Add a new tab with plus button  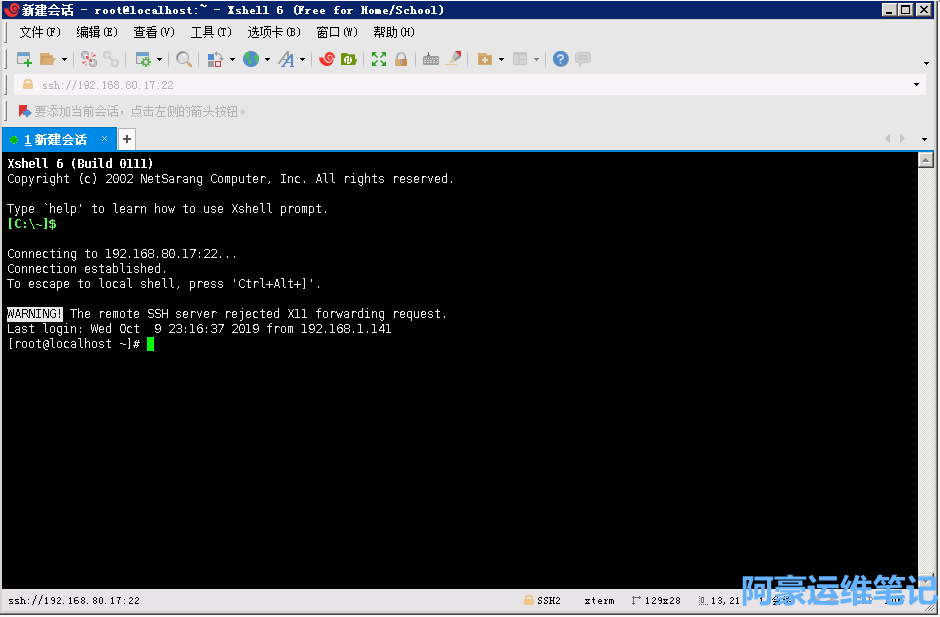coord(127,139)
